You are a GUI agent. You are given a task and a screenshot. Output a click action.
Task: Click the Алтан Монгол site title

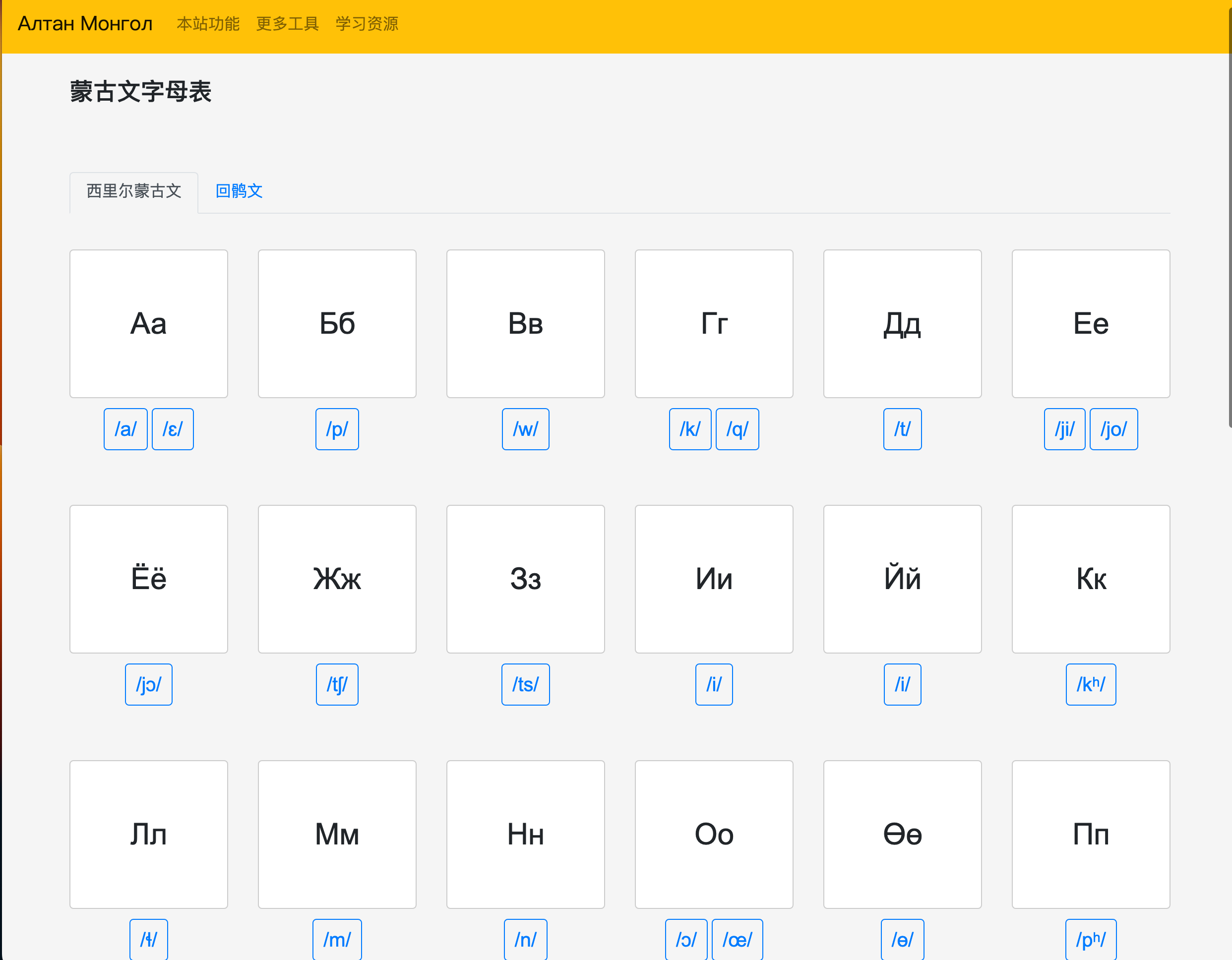pyautogui.click(x=85, y=24)
